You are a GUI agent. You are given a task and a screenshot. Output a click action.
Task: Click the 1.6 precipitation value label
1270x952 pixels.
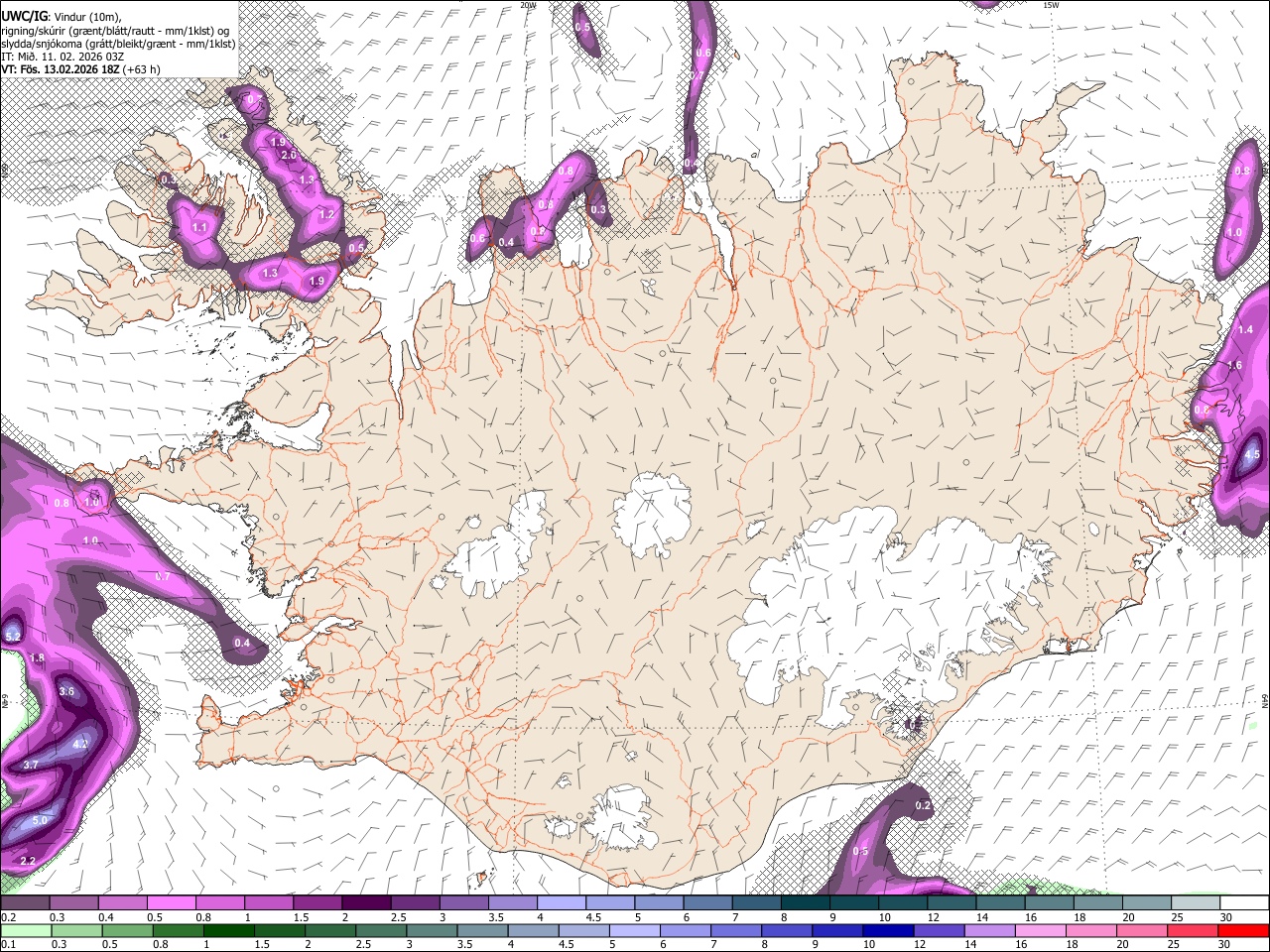click(1235, 365)
